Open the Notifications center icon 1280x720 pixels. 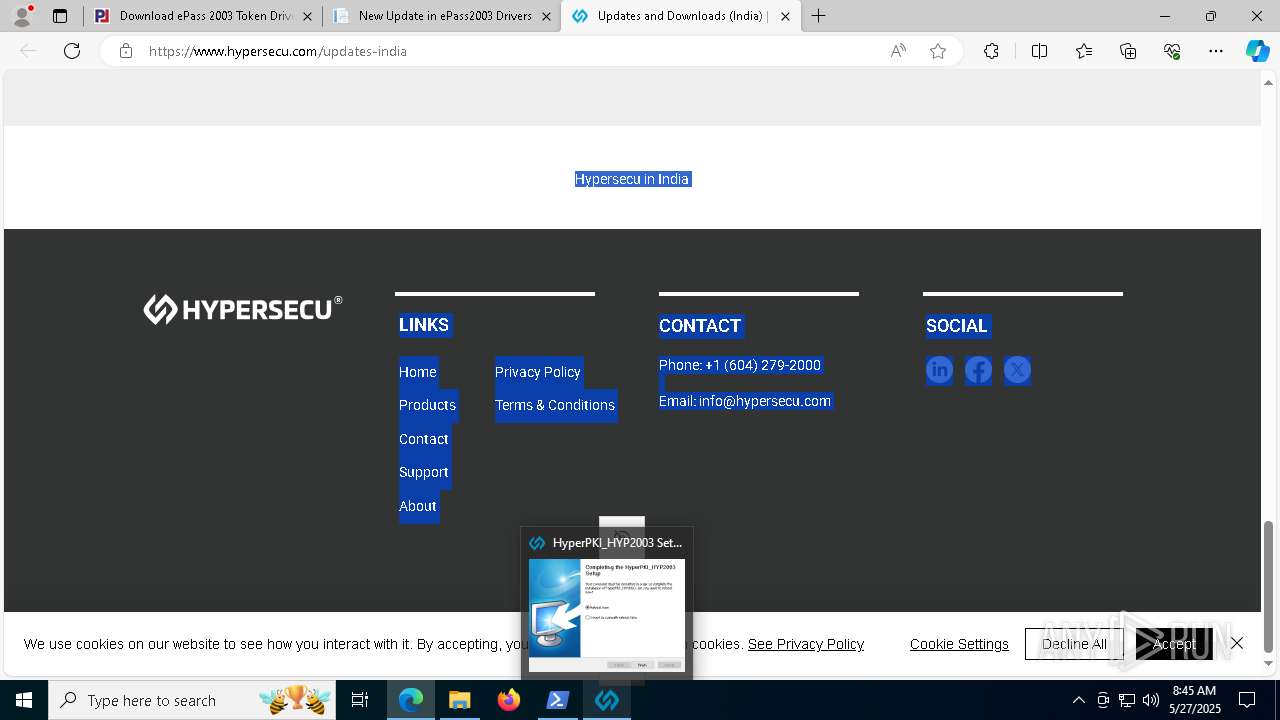1247,700
